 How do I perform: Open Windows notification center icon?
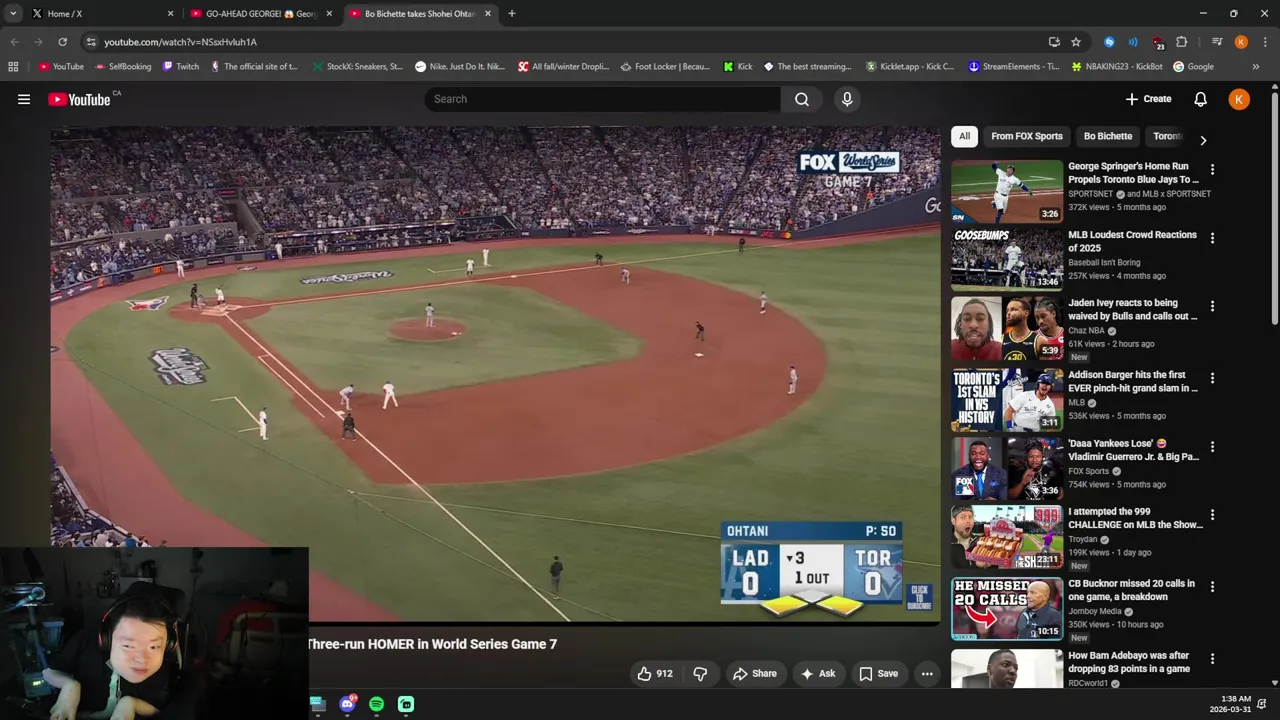click(1262, 704)
